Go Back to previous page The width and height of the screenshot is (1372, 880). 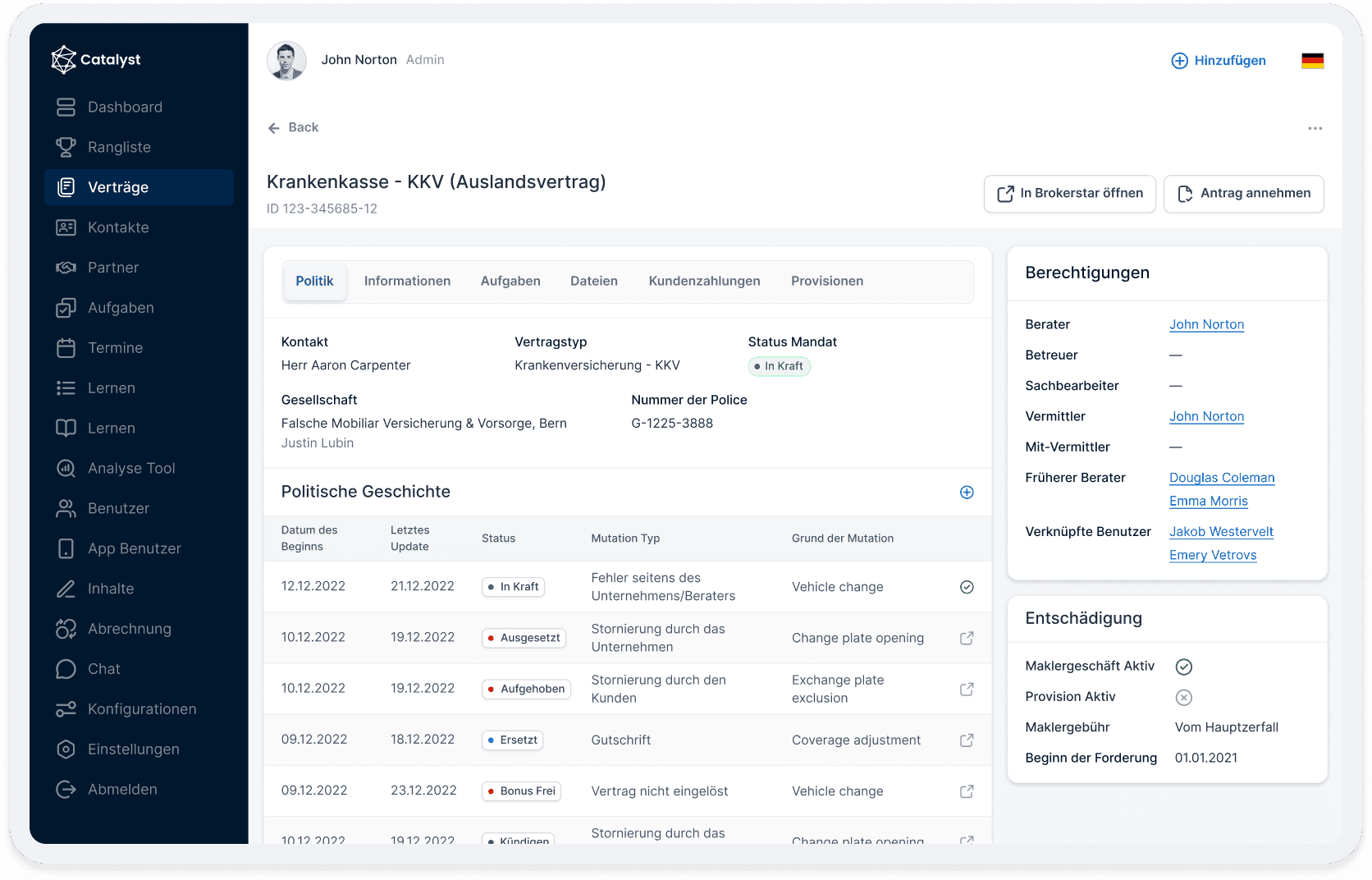pos(293,128)
